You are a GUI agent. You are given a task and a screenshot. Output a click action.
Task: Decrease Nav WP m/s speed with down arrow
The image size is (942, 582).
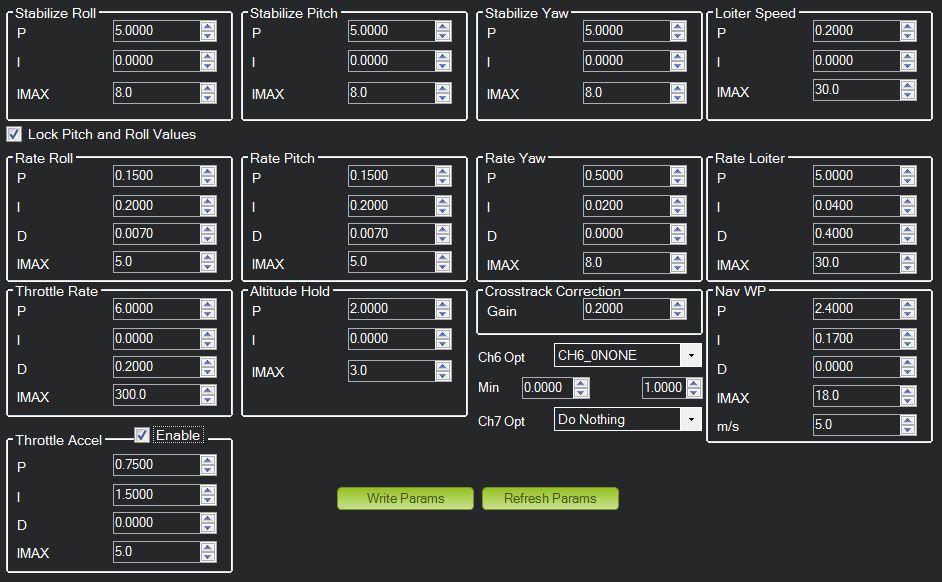click(x=908, y=429)
